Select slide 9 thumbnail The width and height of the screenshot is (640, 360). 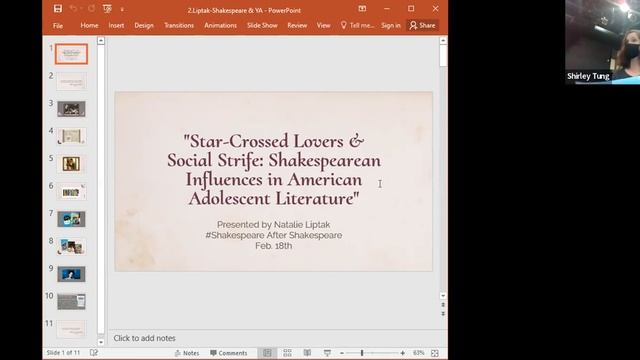(x=71, y=274)
